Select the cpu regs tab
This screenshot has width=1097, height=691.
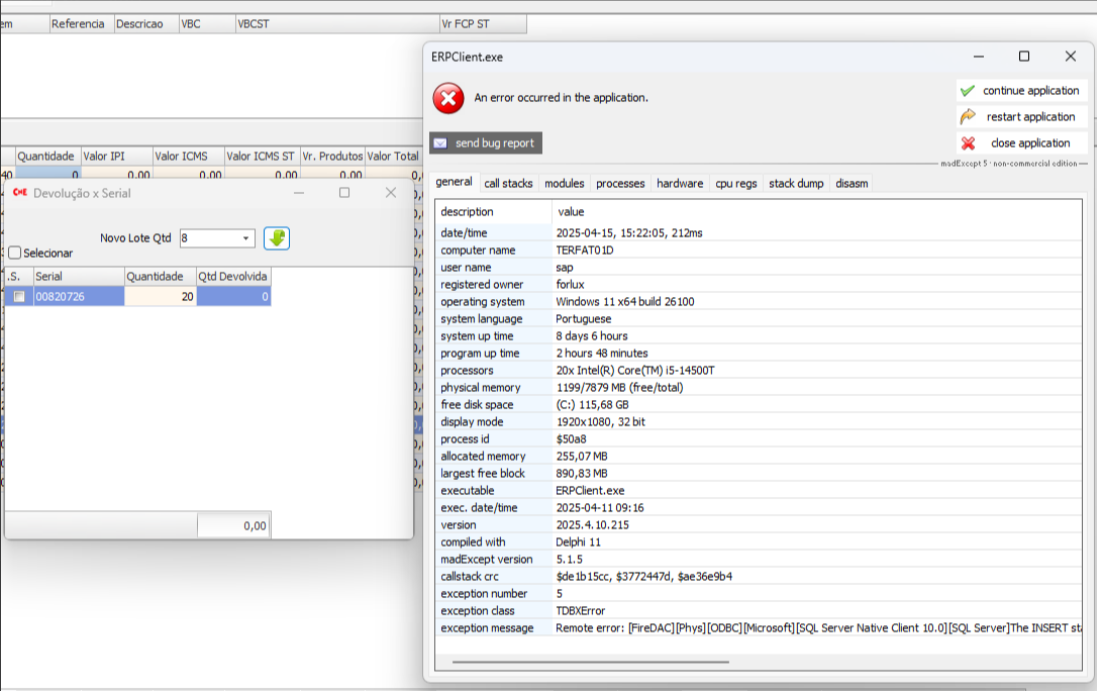pyautogui.click(x=735, y=183)
